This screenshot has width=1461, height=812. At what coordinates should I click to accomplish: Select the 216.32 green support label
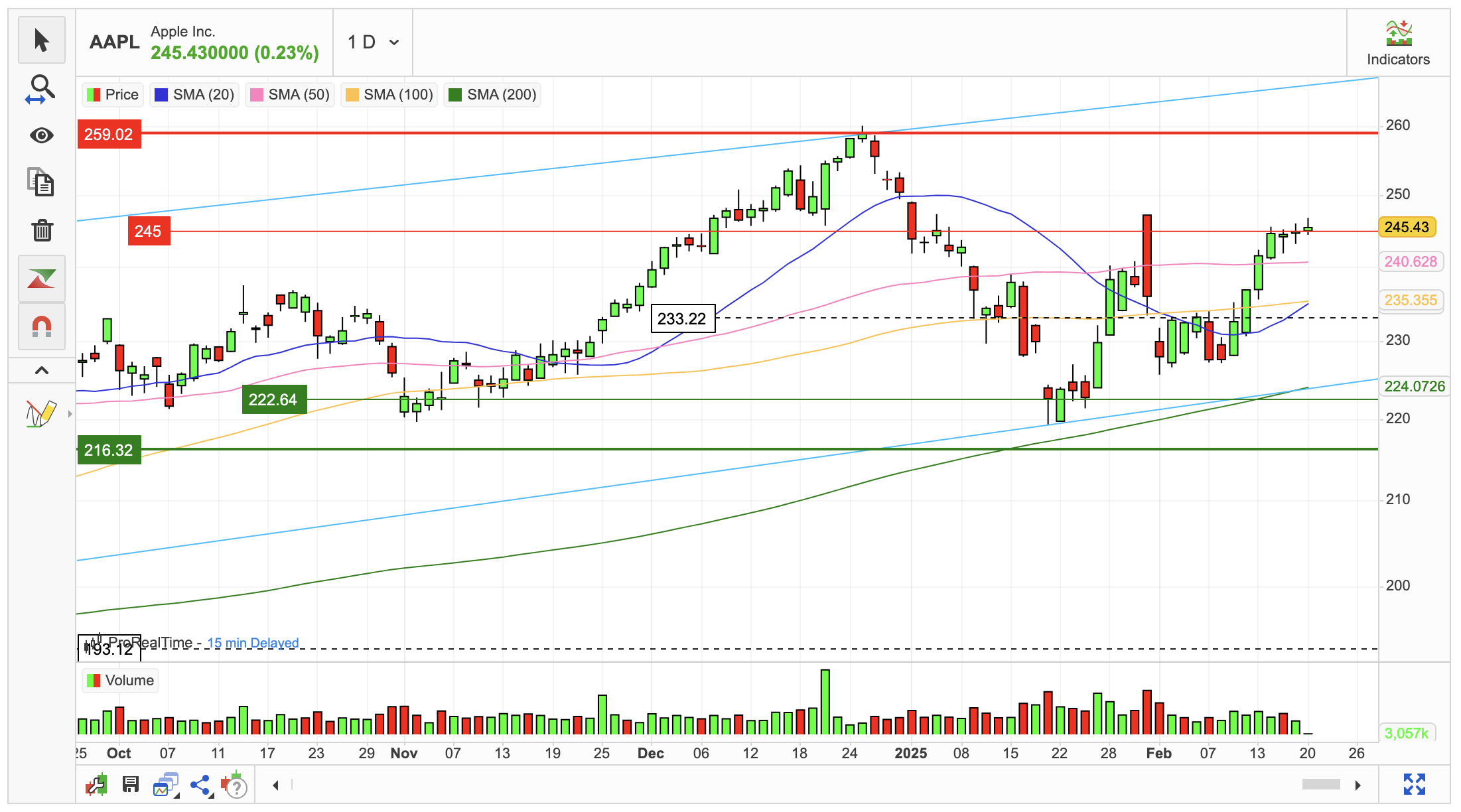(x=109, y=450)
